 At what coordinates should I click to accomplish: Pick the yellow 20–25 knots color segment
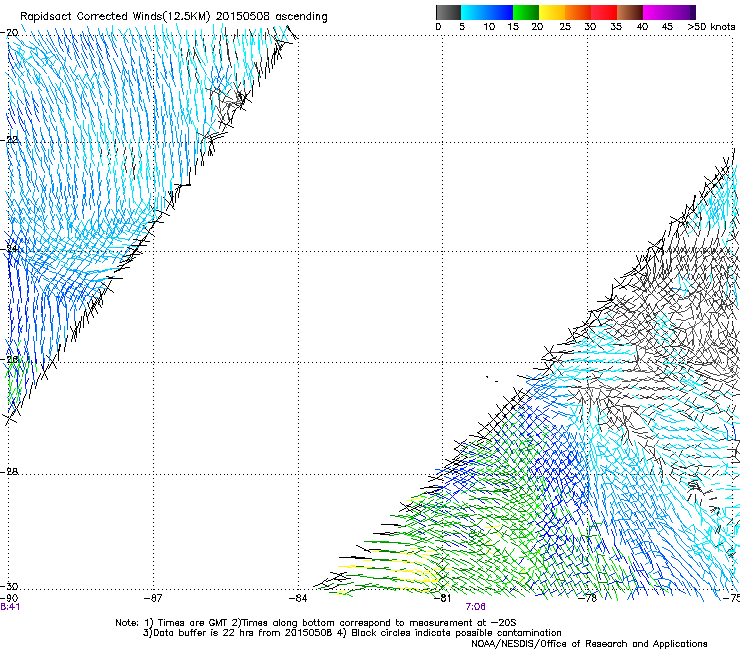tap(552, 12)
